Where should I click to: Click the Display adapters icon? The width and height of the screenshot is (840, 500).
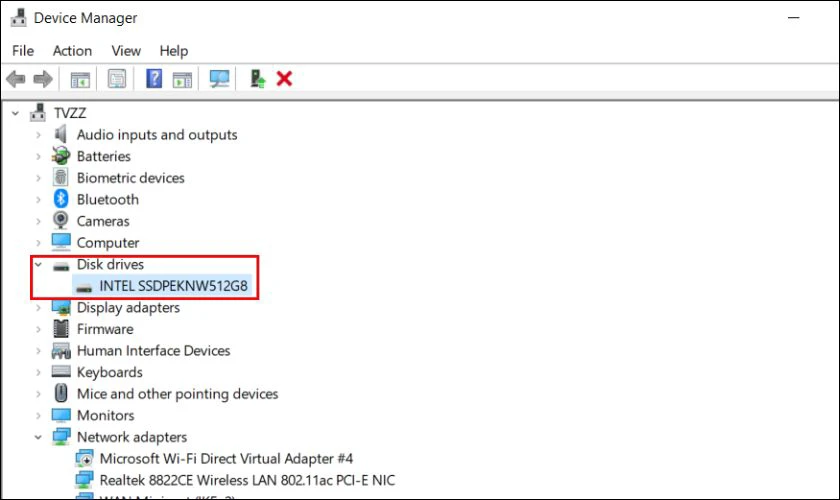(x=61, y=308)
